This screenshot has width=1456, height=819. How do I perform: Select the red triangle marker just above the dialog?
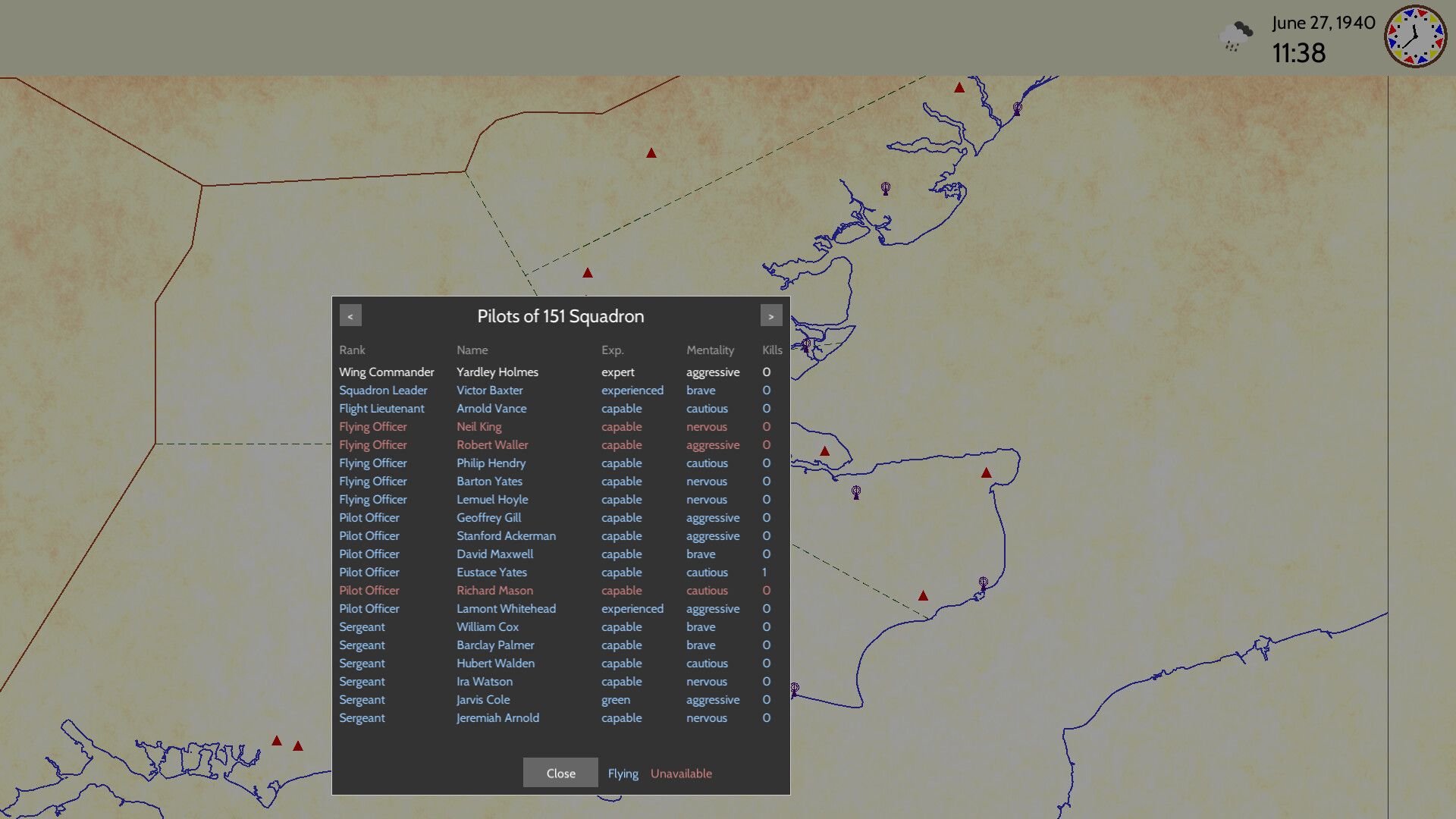[x=588, y=273]
